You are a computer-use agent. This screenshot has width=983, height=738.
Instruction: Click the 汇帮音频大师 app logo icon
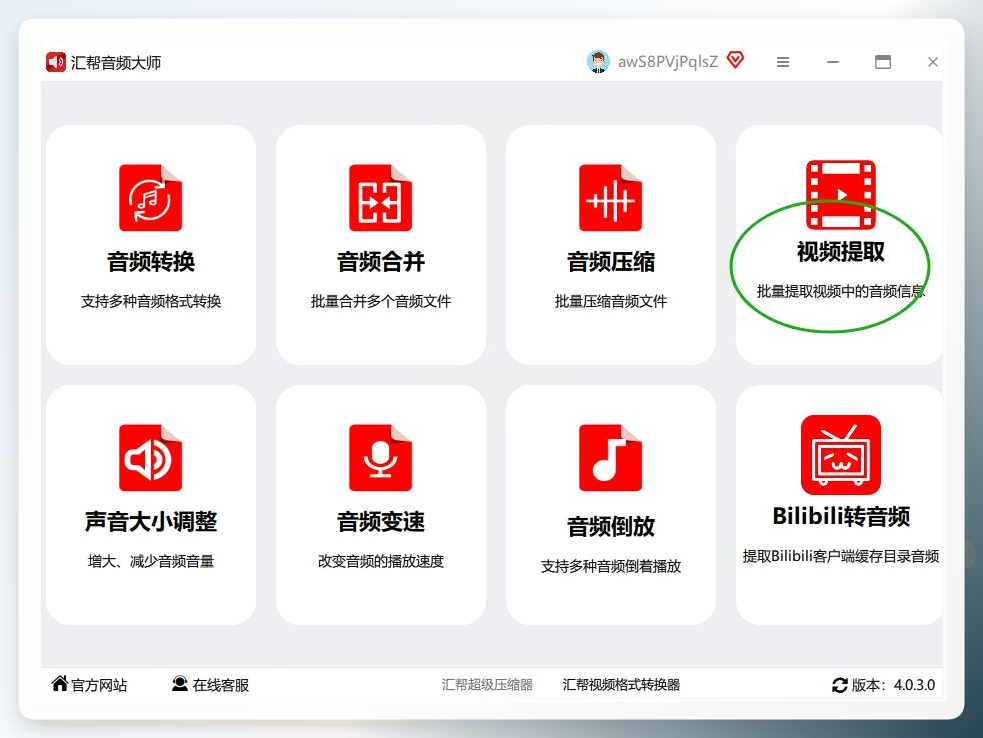tap(56, 62)
